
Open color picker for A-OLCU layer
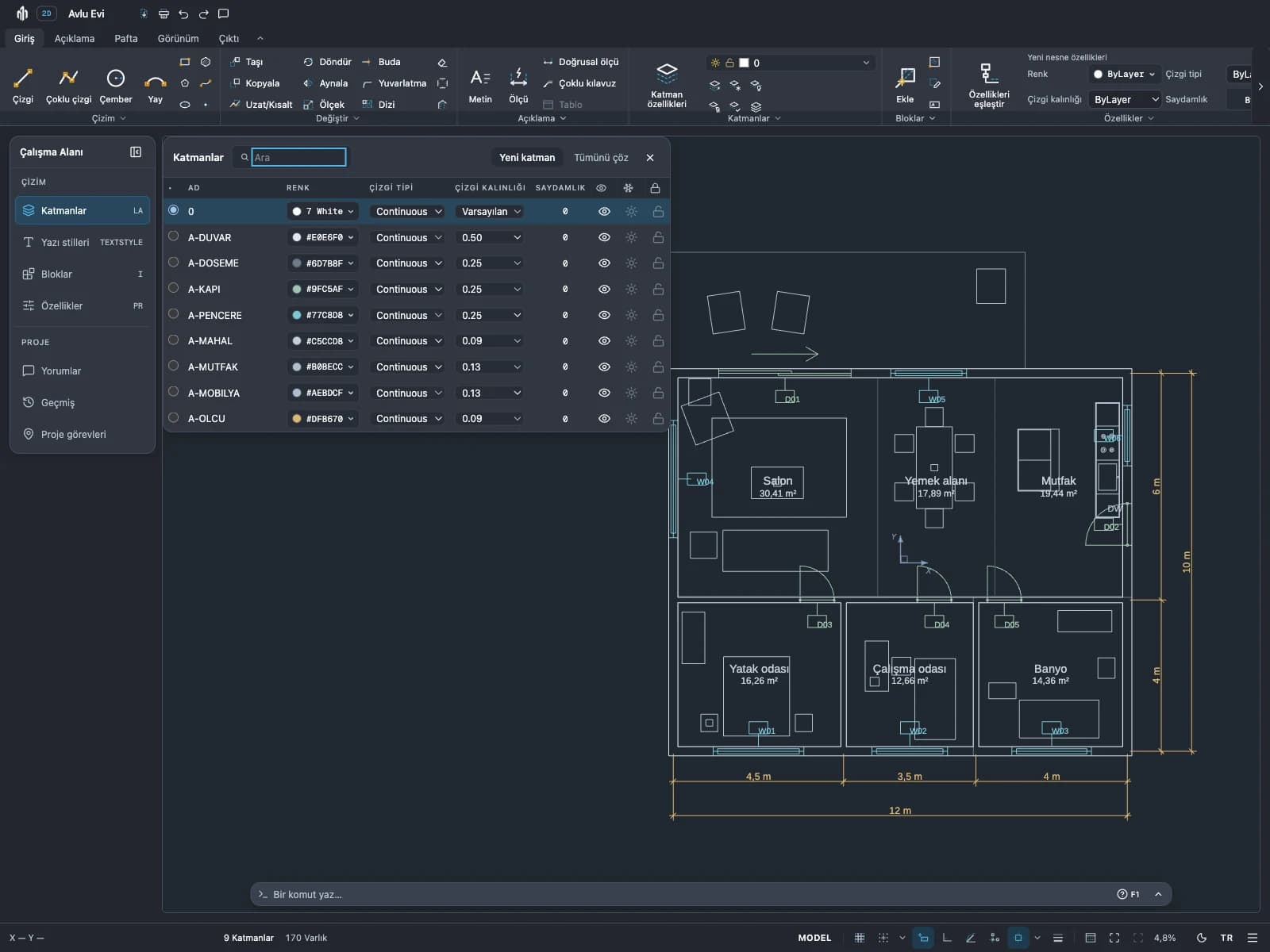pyautogui.click(x=323, y=419)
